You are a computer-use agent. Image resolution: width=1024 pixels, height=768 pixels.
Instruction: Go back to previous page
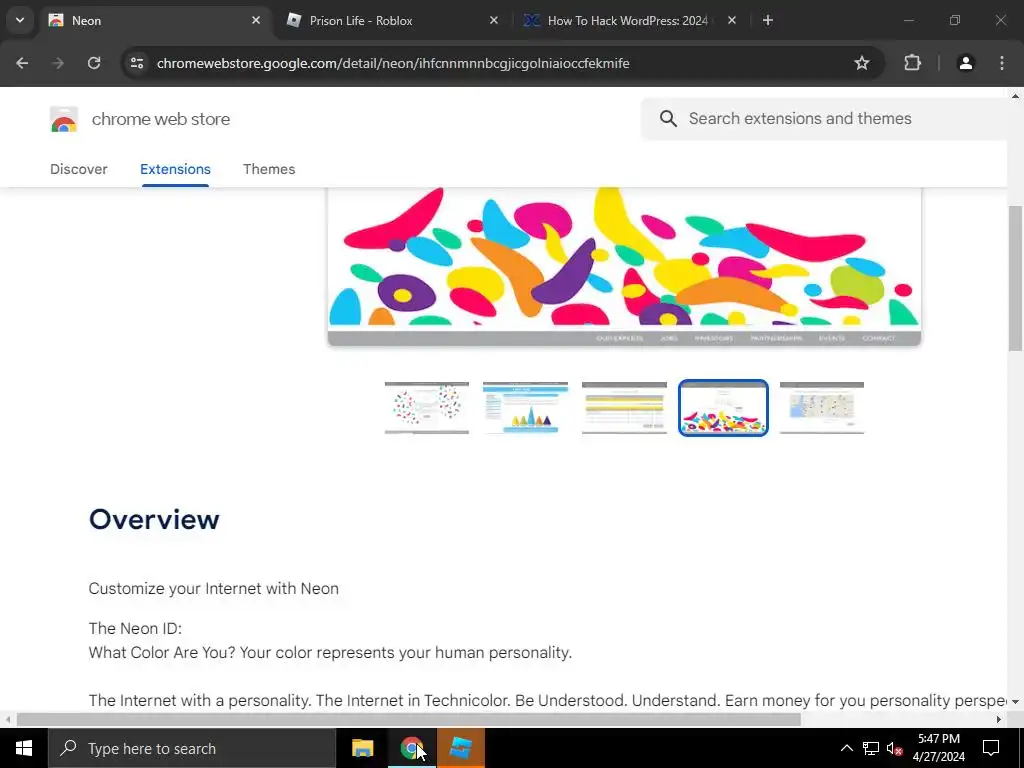coord(22,63)
